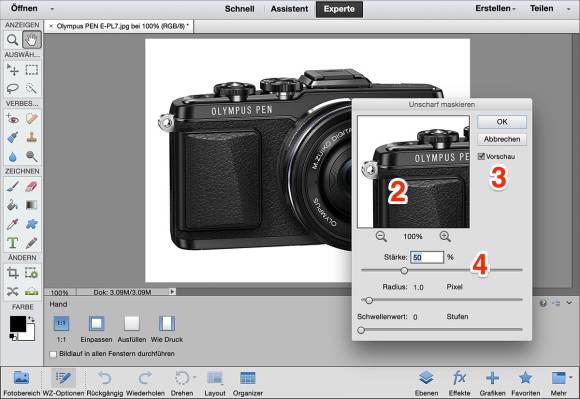Select the Brush tool

pos(13,186)
